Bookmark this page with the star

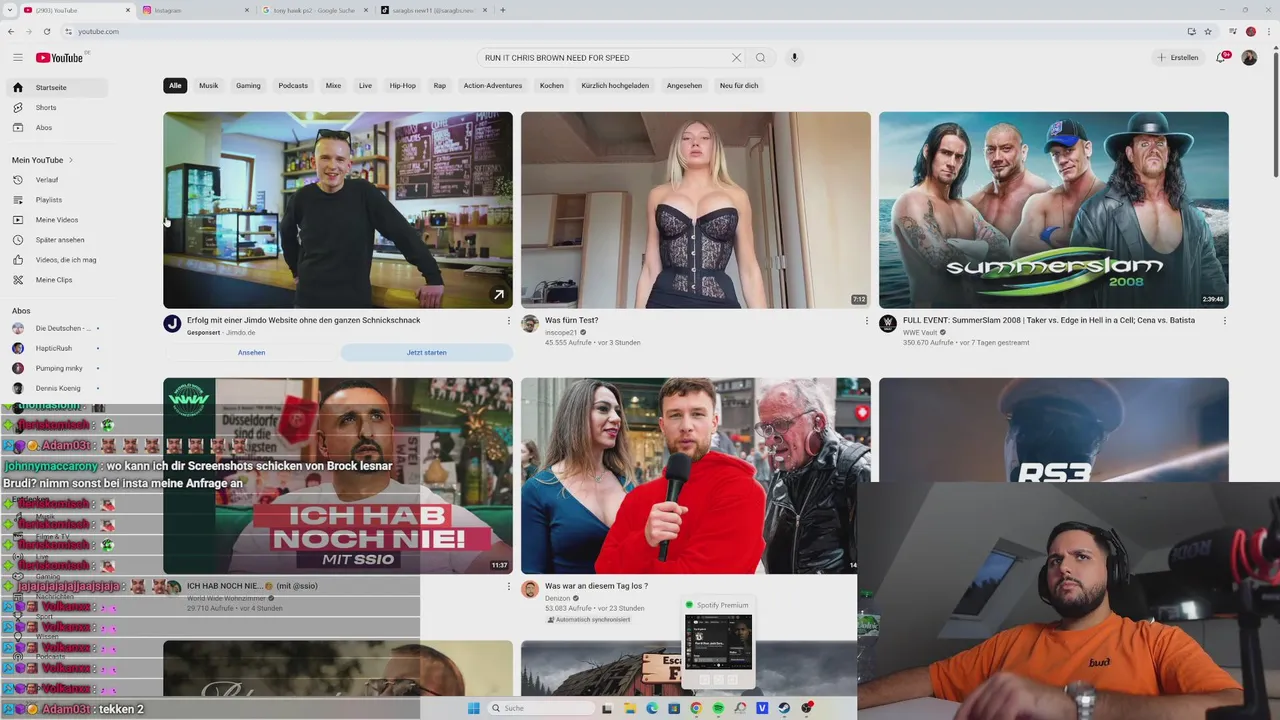pyautogui.click(x=1208, y=31)
